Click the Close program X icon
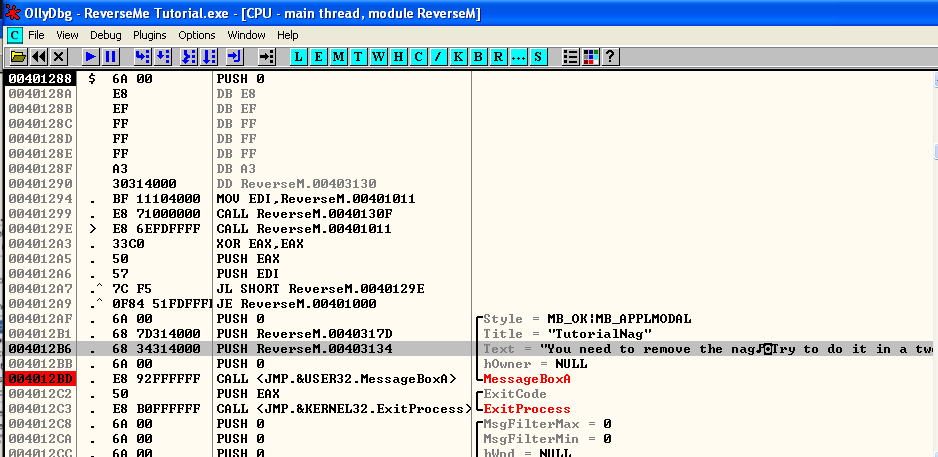This screenshot has width=938, height=457. click(58, 57)
